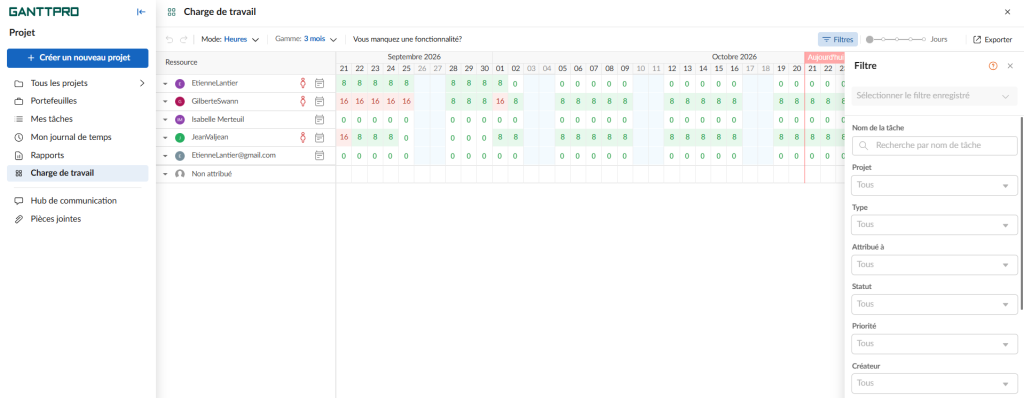Viewport: 1024px width, 398px height.
Task: Close the Charge de travail view
Action: click(x=1007, y=12)
